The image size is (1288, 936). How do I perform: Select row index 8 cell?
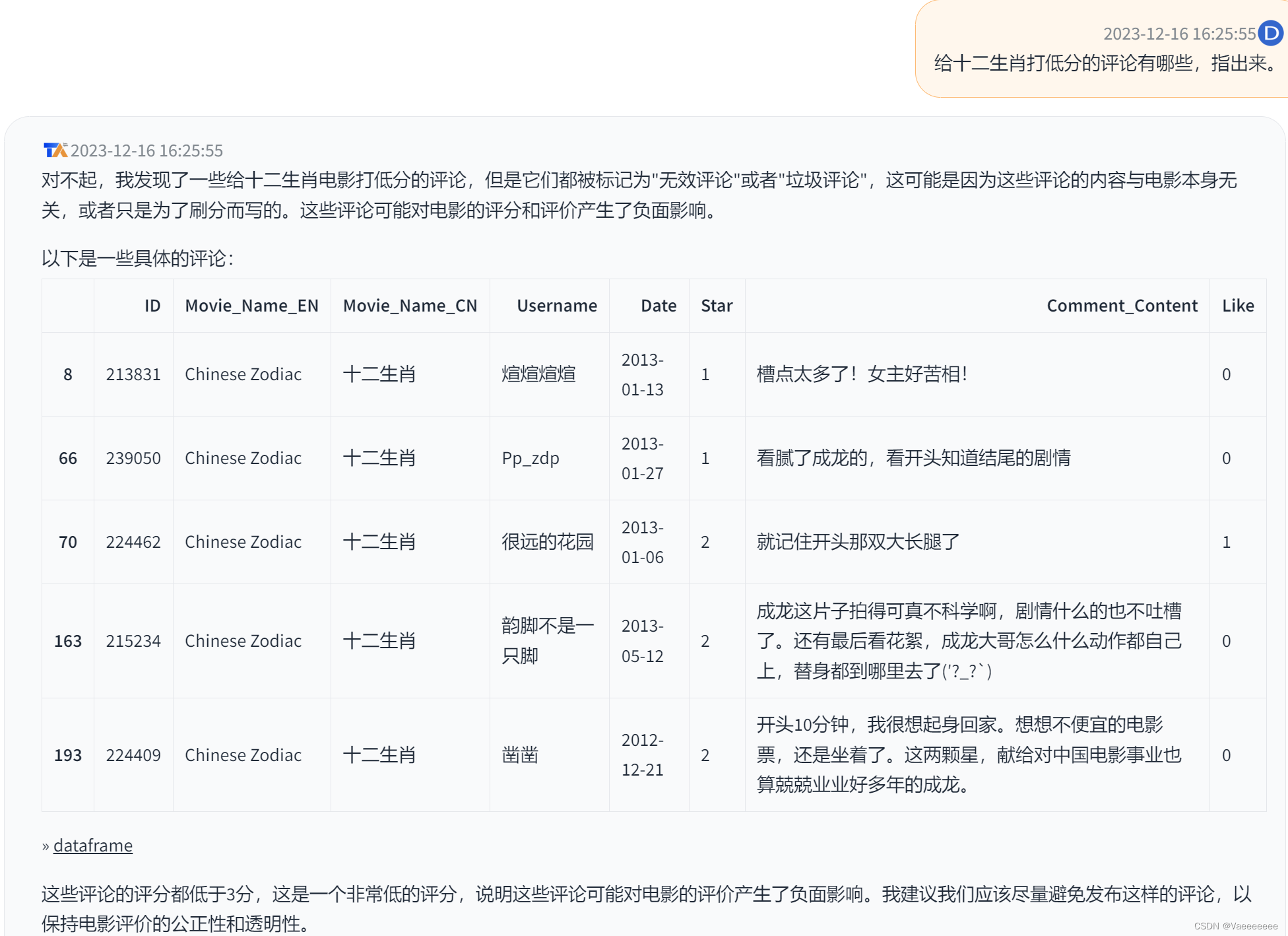click(x=67, y=375)
